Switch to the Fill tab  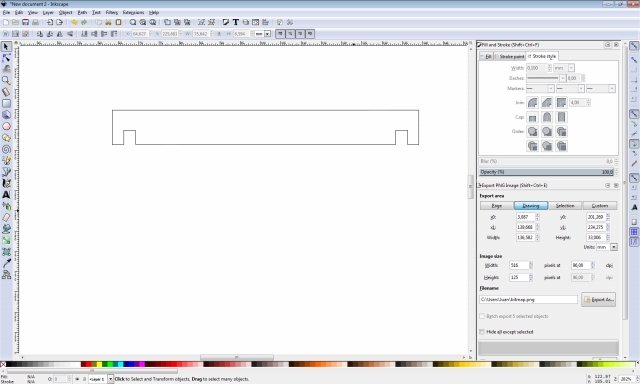(486, 56)
